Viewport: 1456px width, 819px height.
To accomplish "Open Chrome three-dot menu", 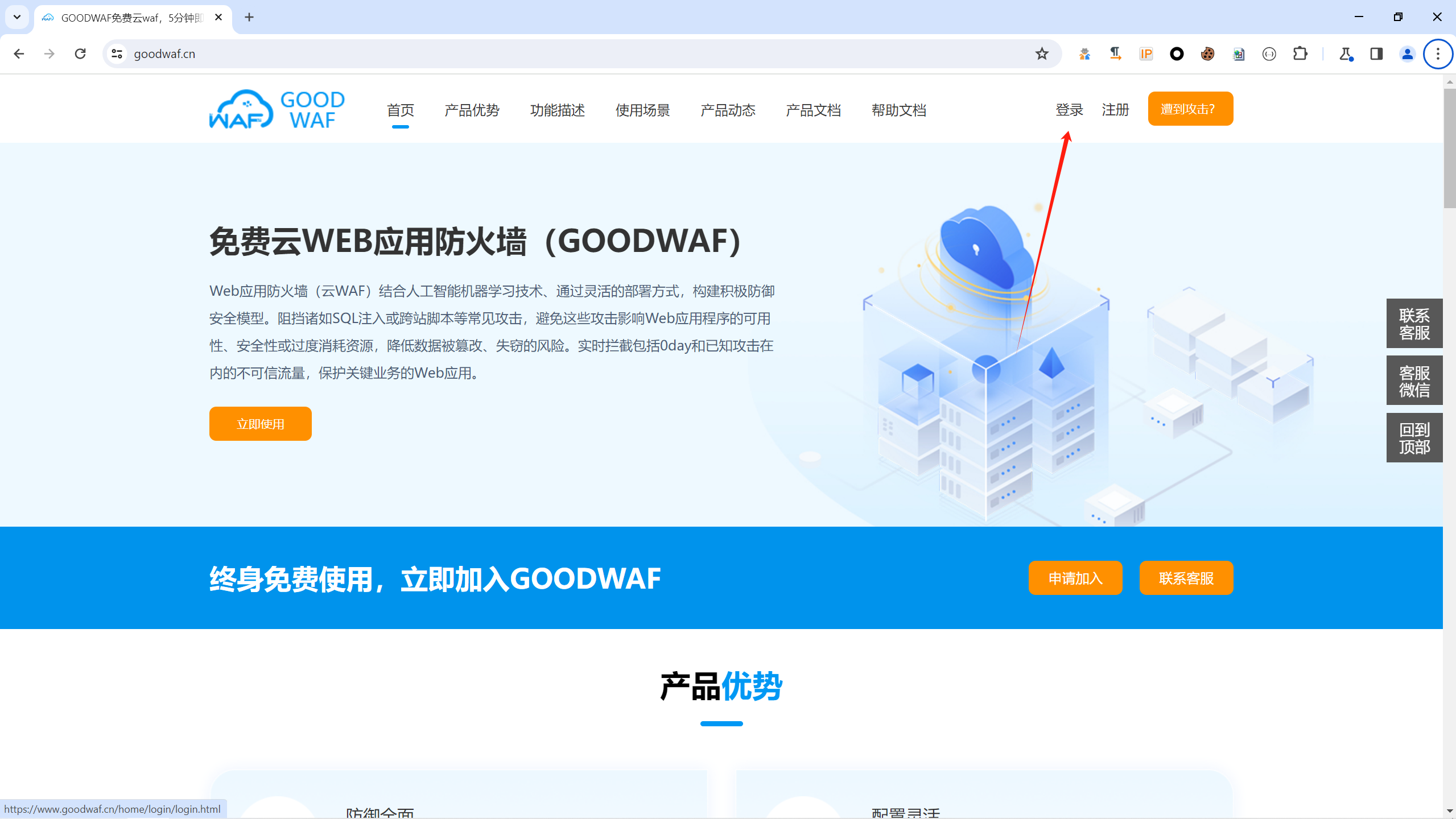I will point(1438,53).
